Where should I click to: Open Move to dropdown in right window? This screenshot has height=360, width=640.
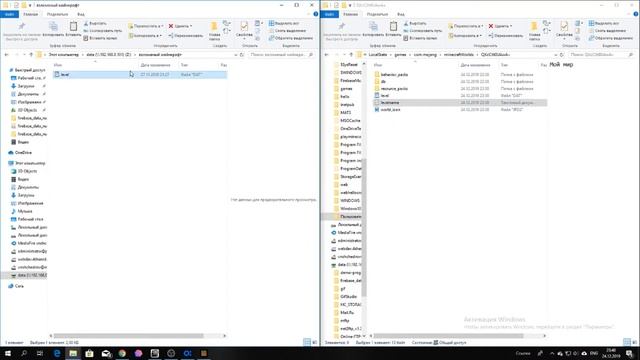click(x=466, y=26)
